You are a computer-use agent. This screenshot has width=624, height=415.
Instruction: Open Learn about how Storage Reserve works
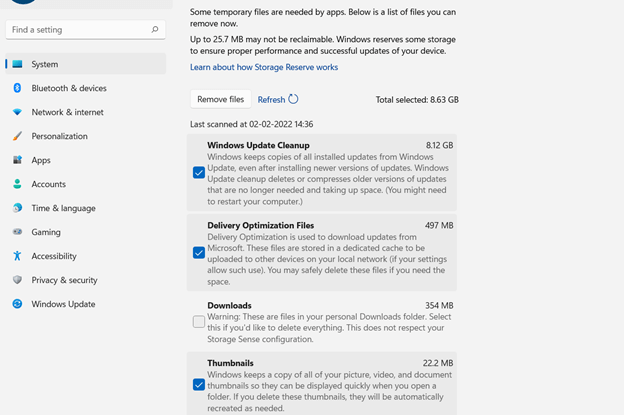point(264,67)
